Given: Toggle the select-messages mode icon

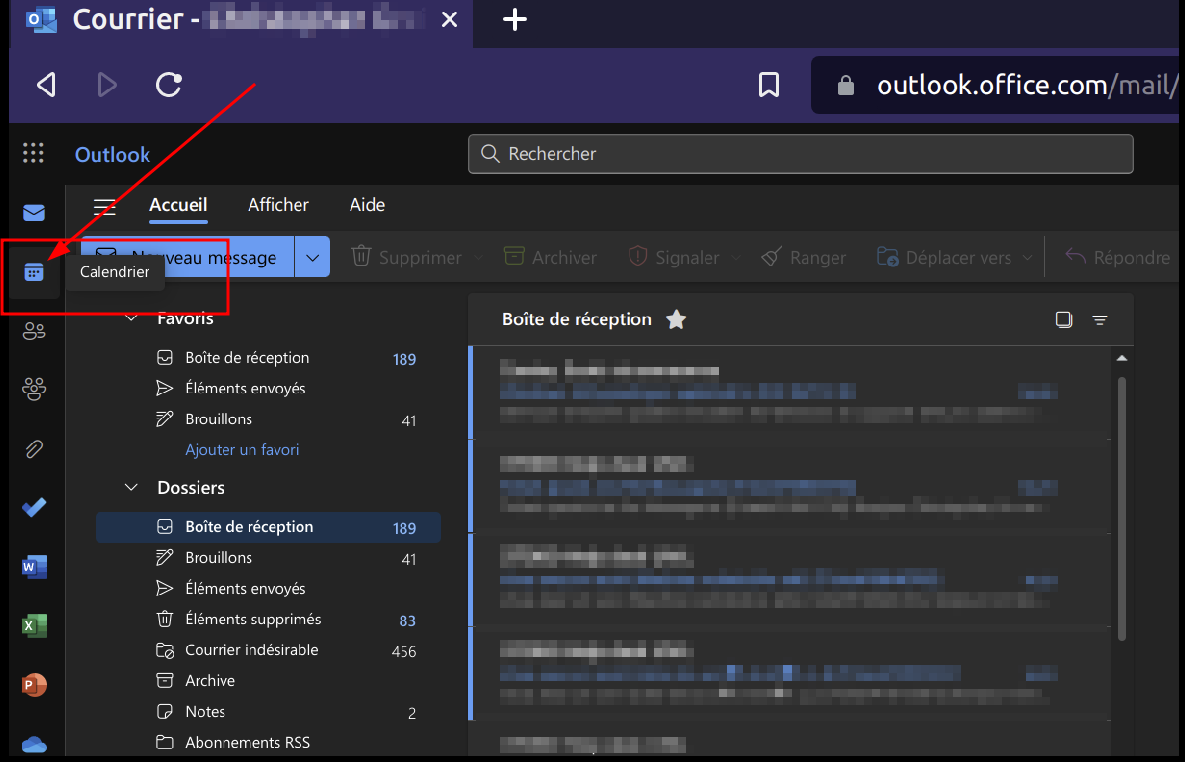Looking at the screenshot, I should pyautogui.click(x=1064, y=320).
